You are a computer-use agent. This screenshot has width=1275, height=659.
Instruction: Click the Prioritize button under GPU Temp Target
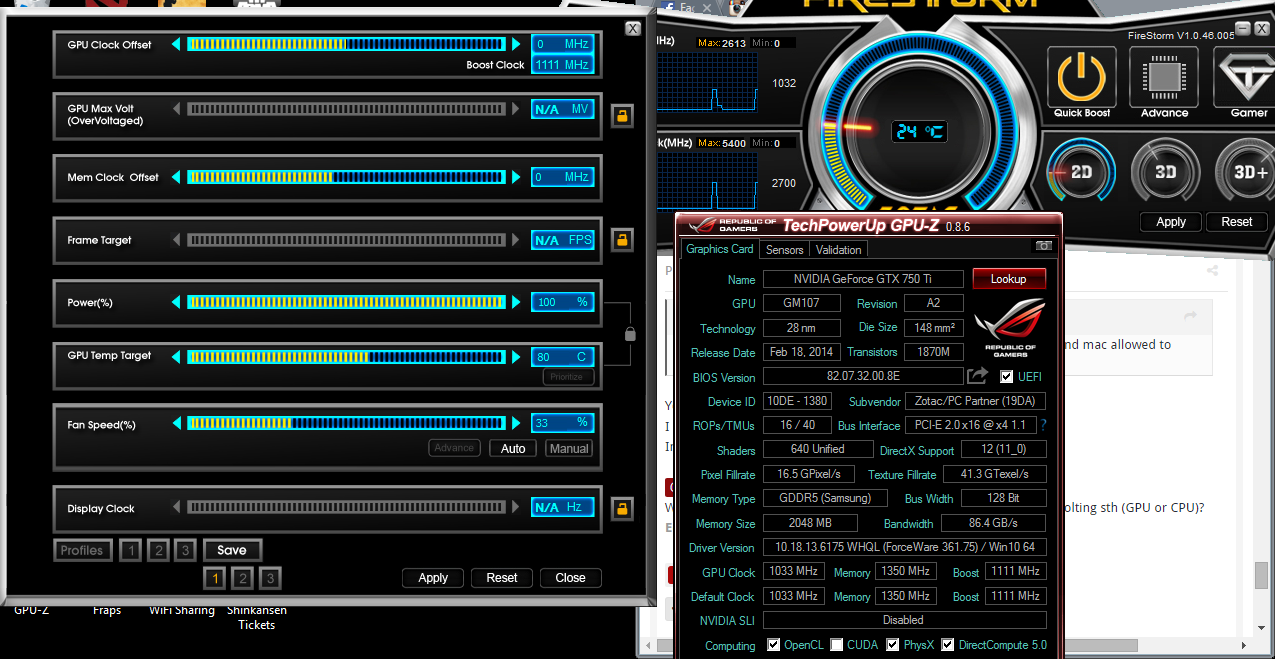568,377
